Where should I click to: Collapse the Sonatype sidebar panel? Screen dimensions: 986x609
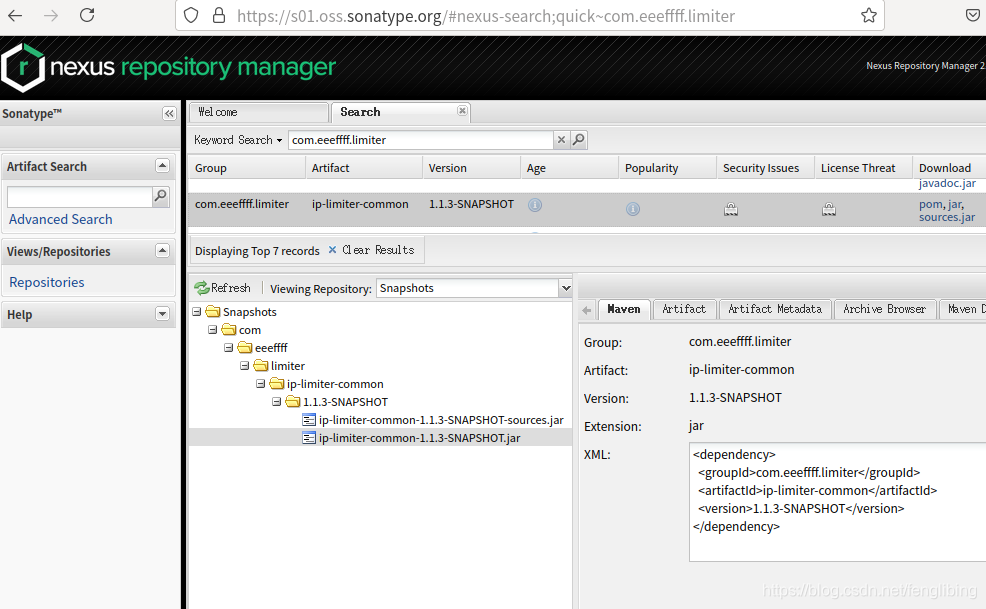point(169,113)
